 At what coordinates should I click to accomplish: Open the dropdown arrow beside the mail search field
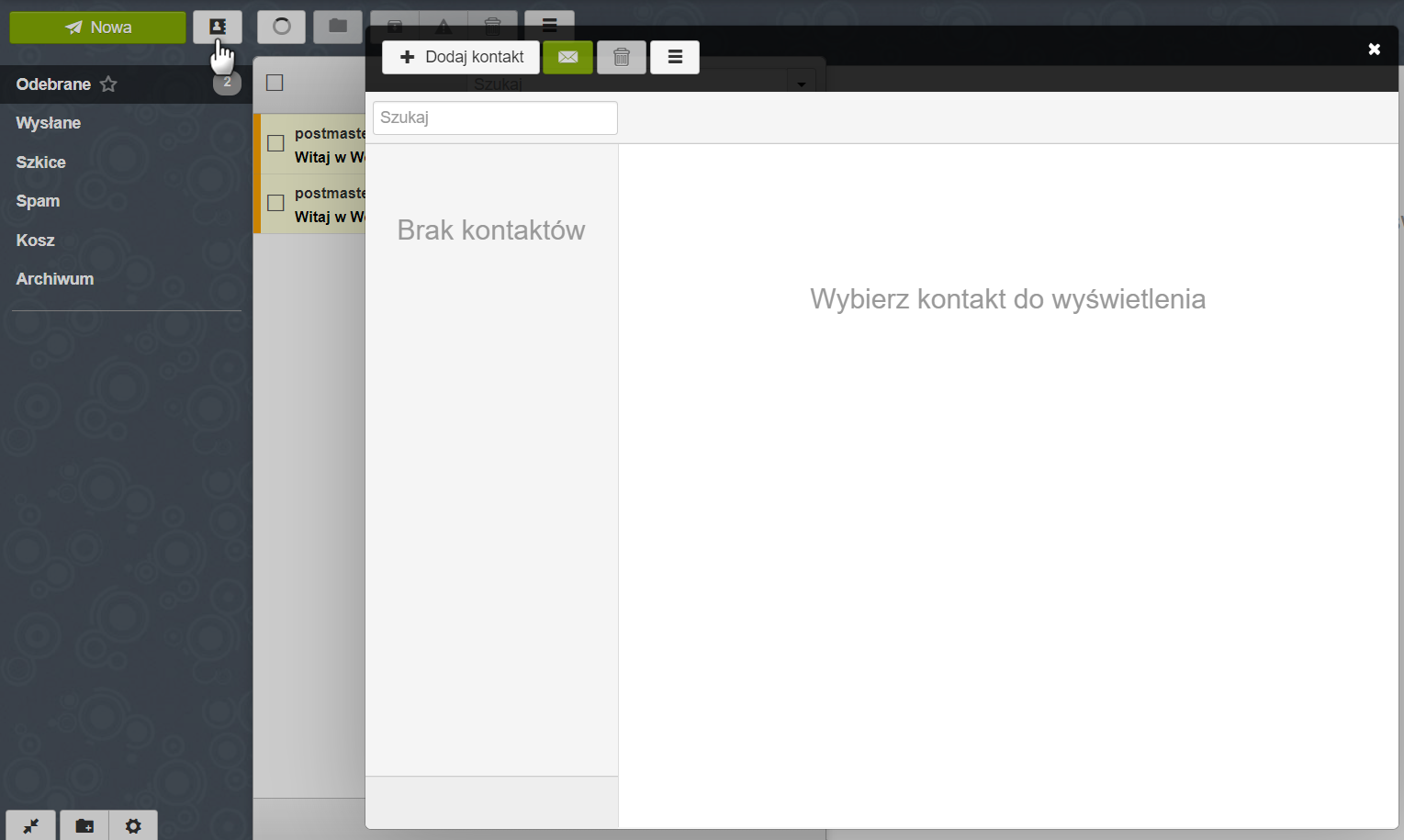[801, 84]
